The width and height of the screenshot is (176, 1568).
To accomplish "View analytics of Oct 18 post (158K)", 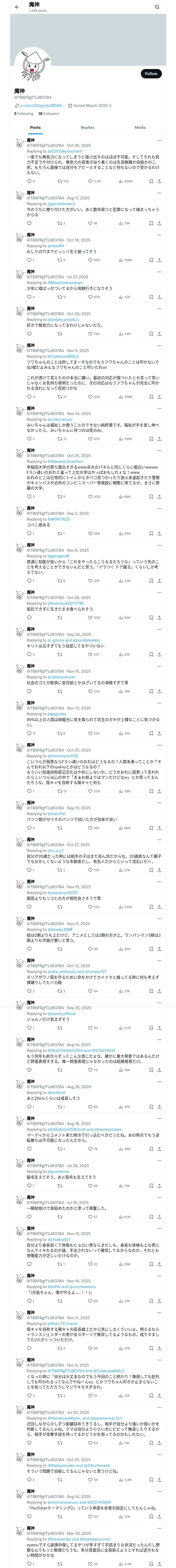I will tap(125, 260).
